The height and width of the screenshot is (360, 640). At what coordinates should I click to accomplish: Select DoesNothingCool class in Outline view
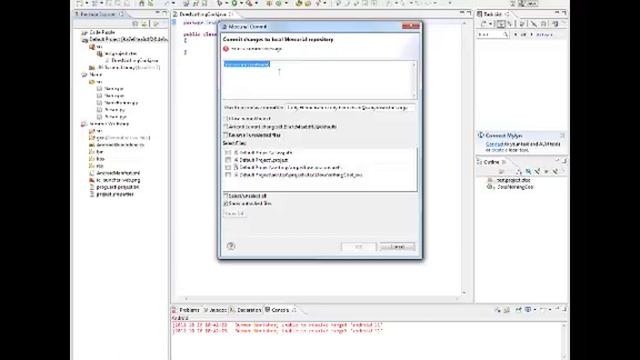tap(511, 187)
